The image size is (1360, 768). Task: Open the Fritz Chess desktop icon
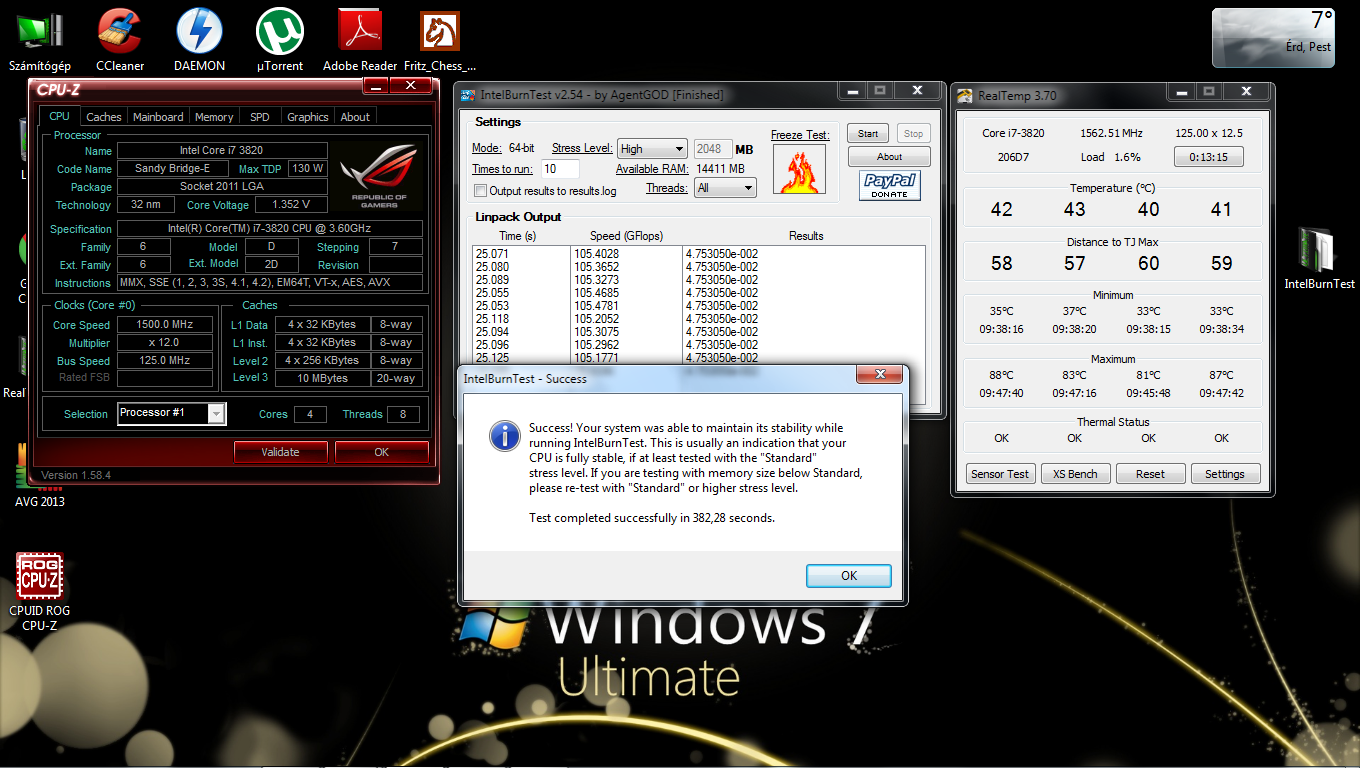tap(440, 40)
